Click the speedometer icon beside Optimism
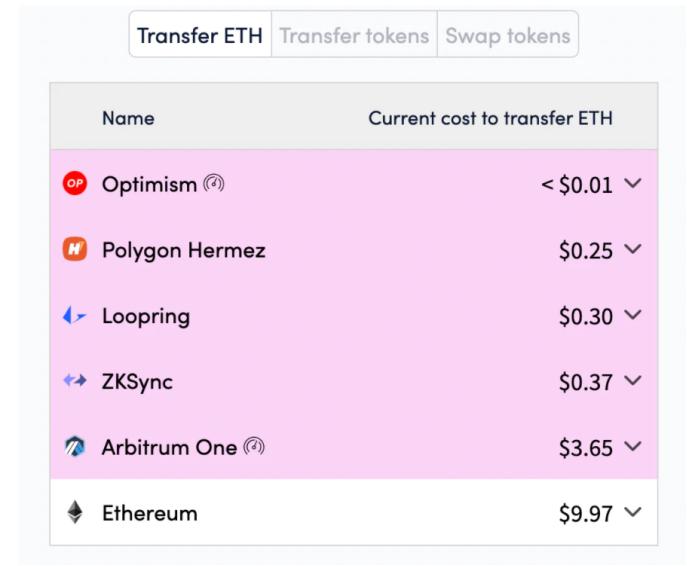 214,185
